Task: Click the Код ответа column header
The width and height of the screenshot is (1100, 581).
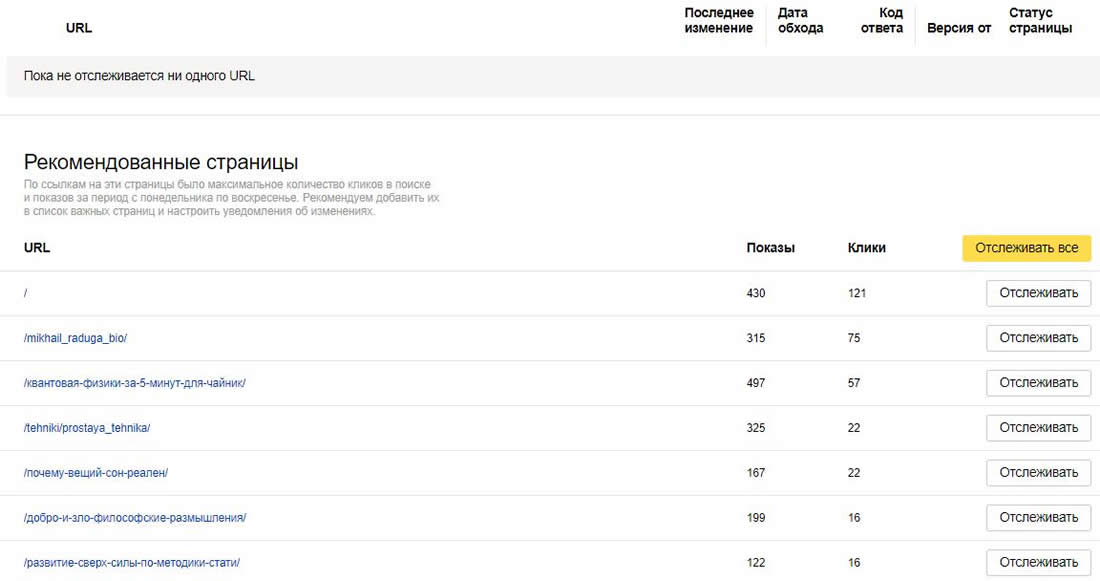Action: [x=882, y=21]
